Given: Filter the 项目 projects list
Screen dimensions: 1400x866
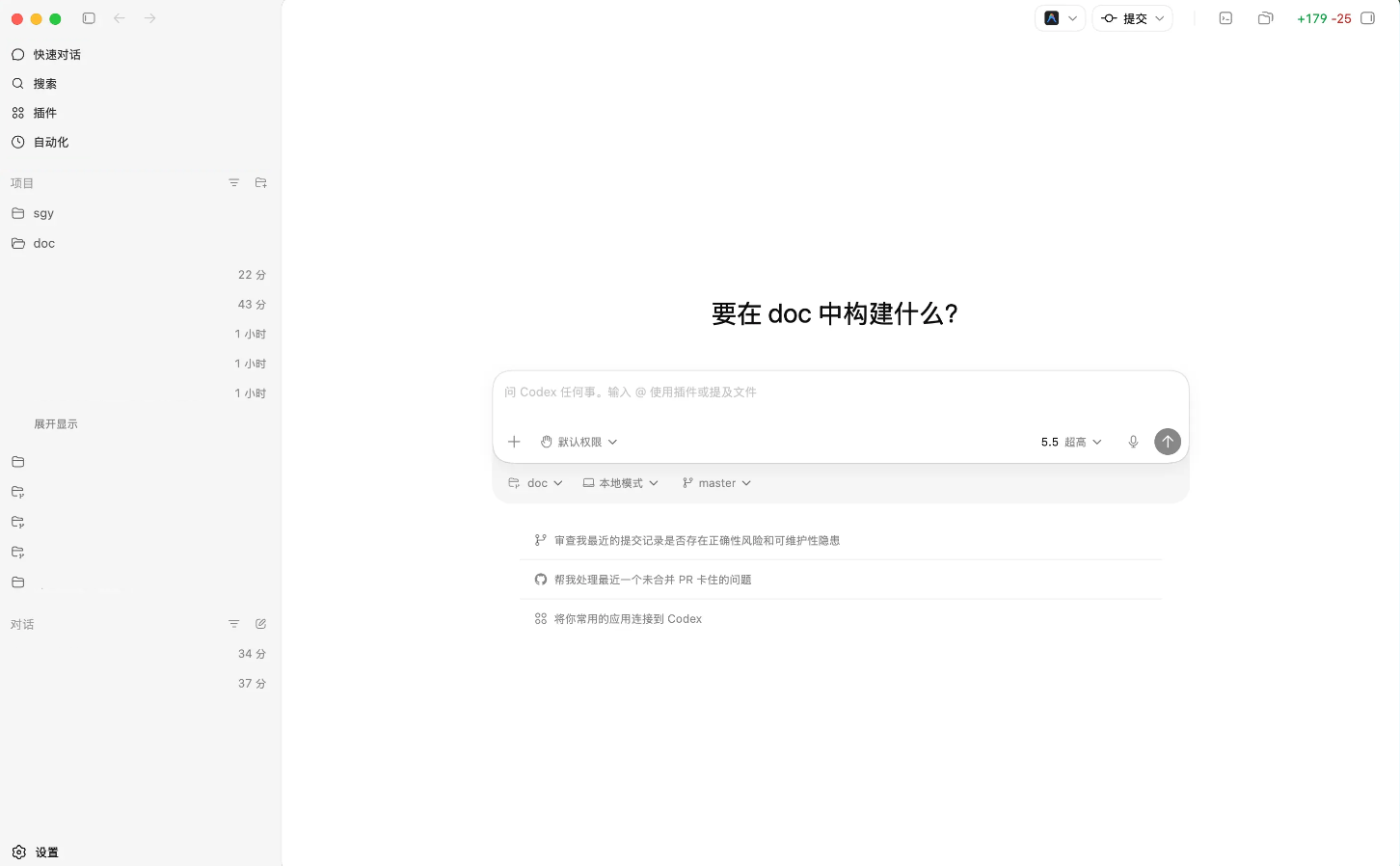Looking at the screenshot, I should (x=233, y=182).
